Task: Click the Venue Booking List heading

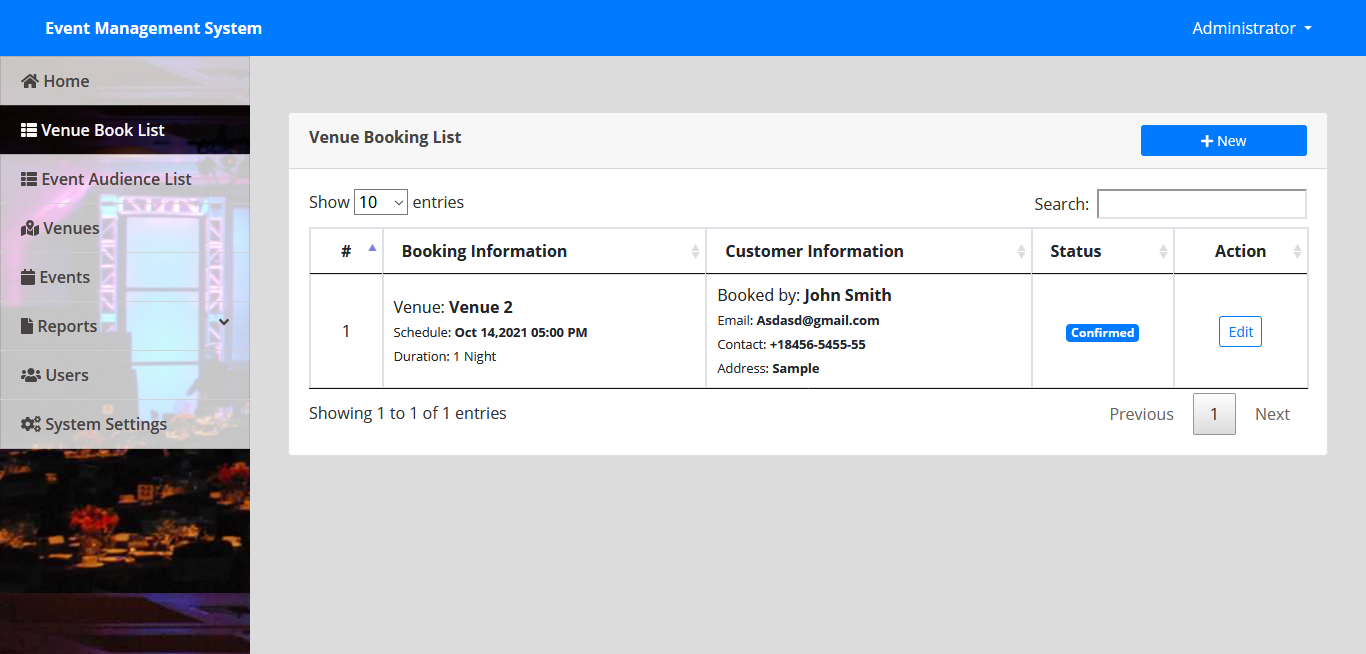Action: pyautogui.click(x=385, y=137)
